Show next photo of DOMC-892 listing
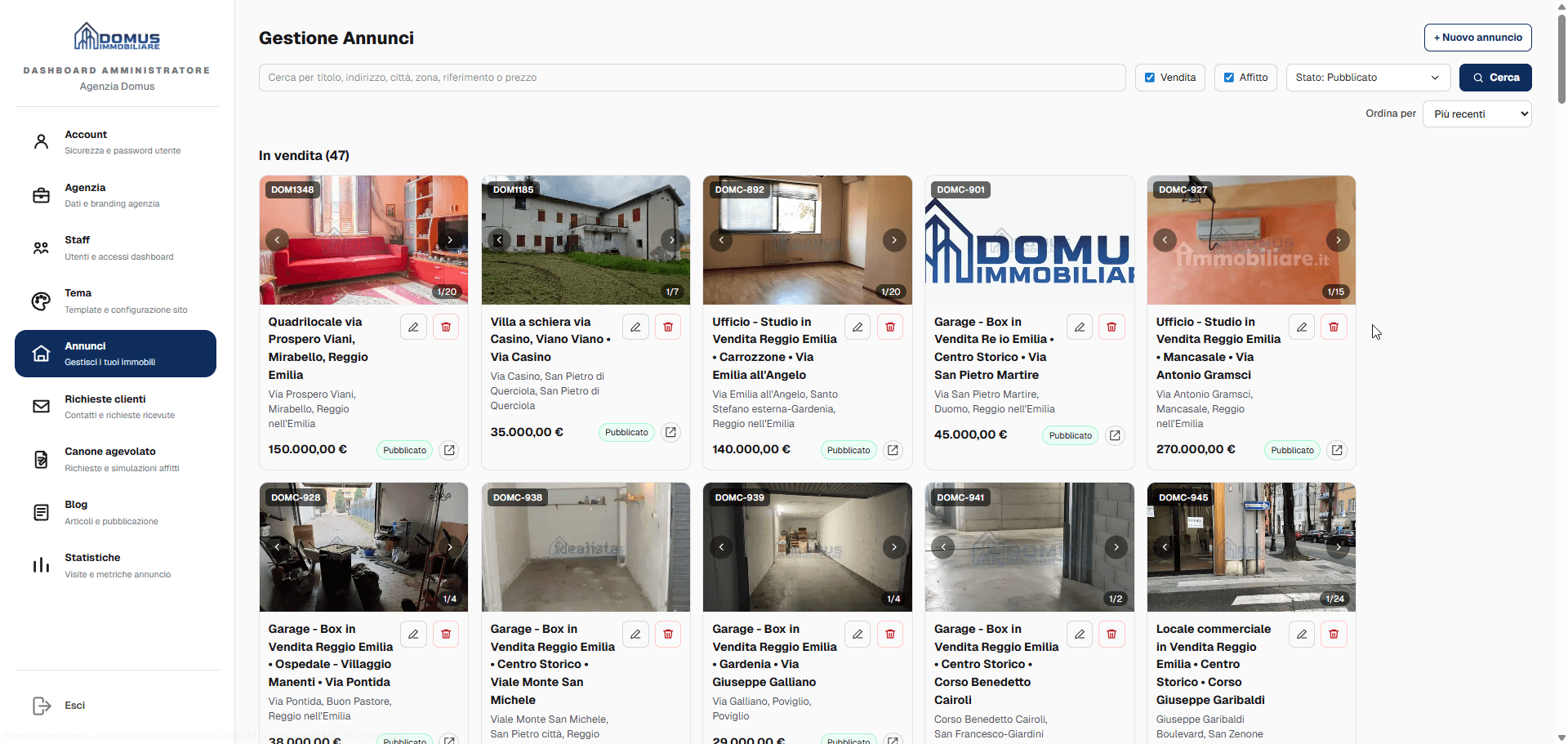Screen dimensions: 1568x744 click(x=894, y=240)
